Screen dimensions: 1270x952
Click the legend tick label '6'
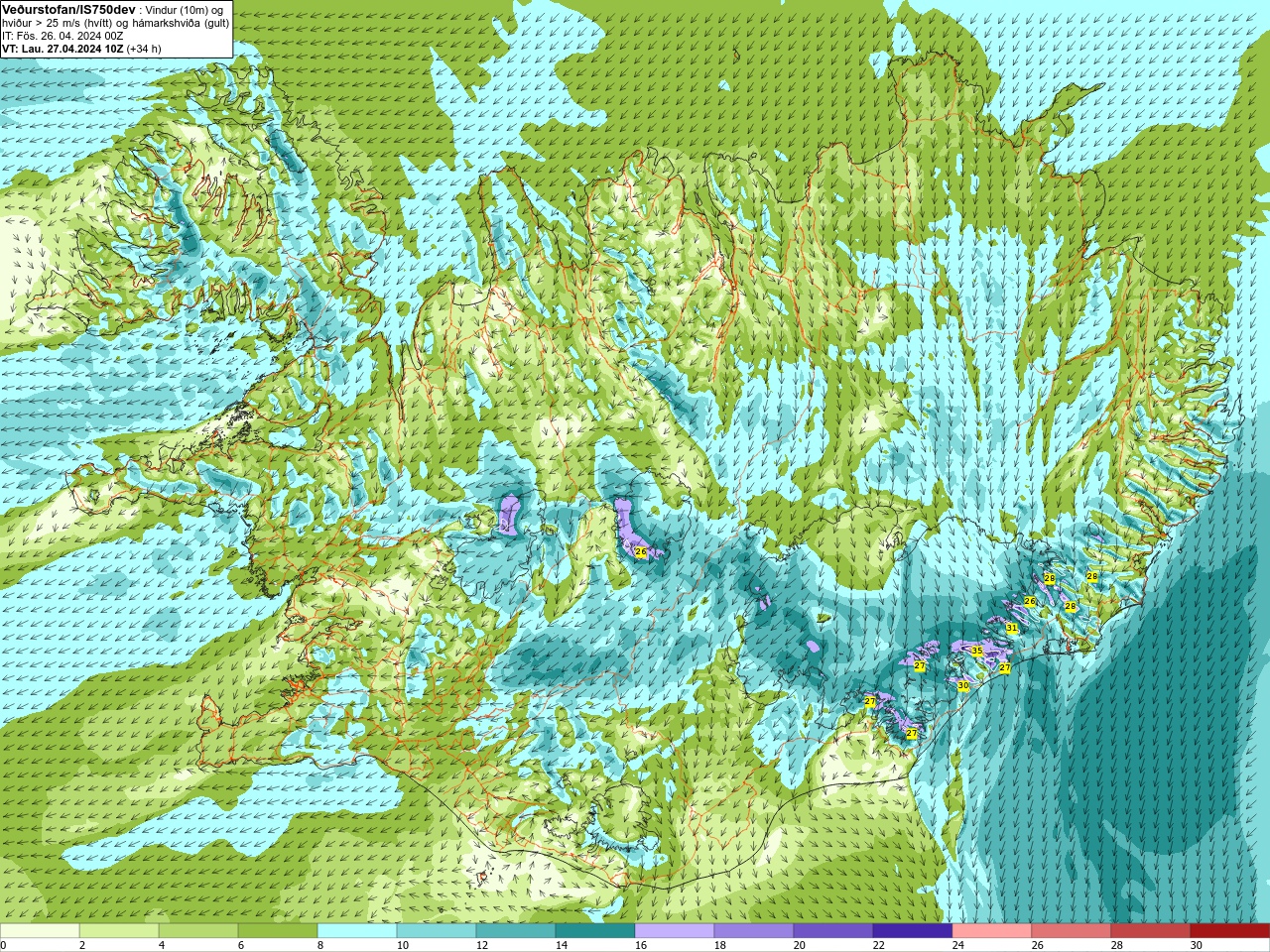click(x=241, y=945)
